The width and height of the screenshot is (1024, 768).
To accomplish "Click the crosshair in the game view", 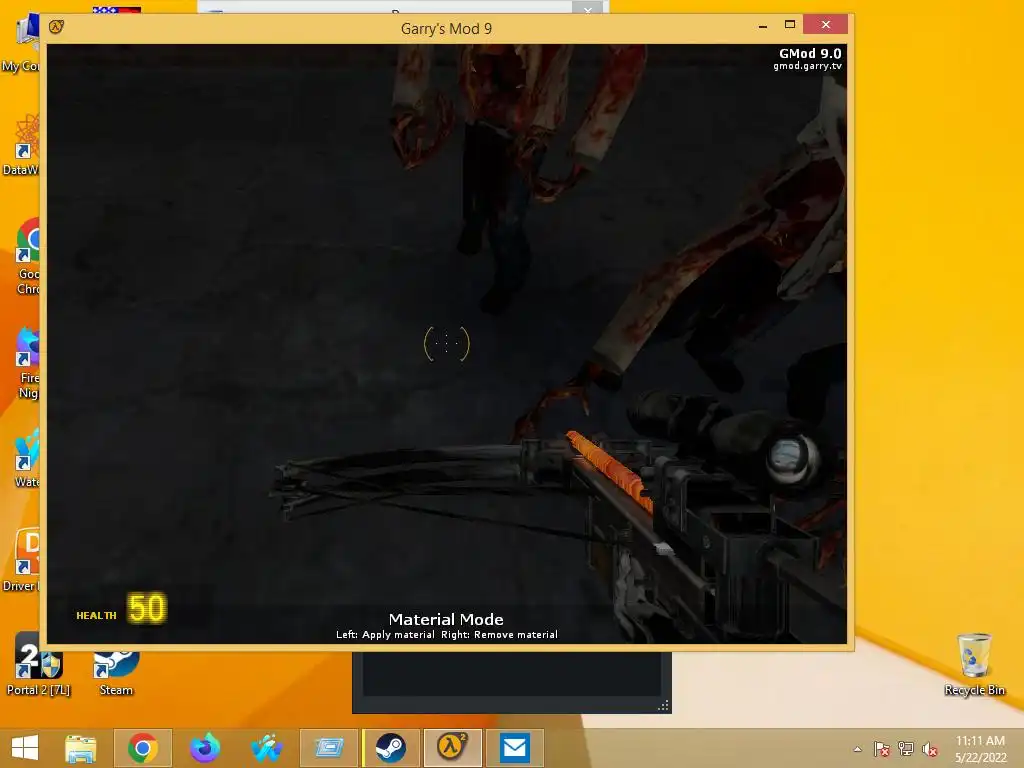I will click(x=447, y=344).
